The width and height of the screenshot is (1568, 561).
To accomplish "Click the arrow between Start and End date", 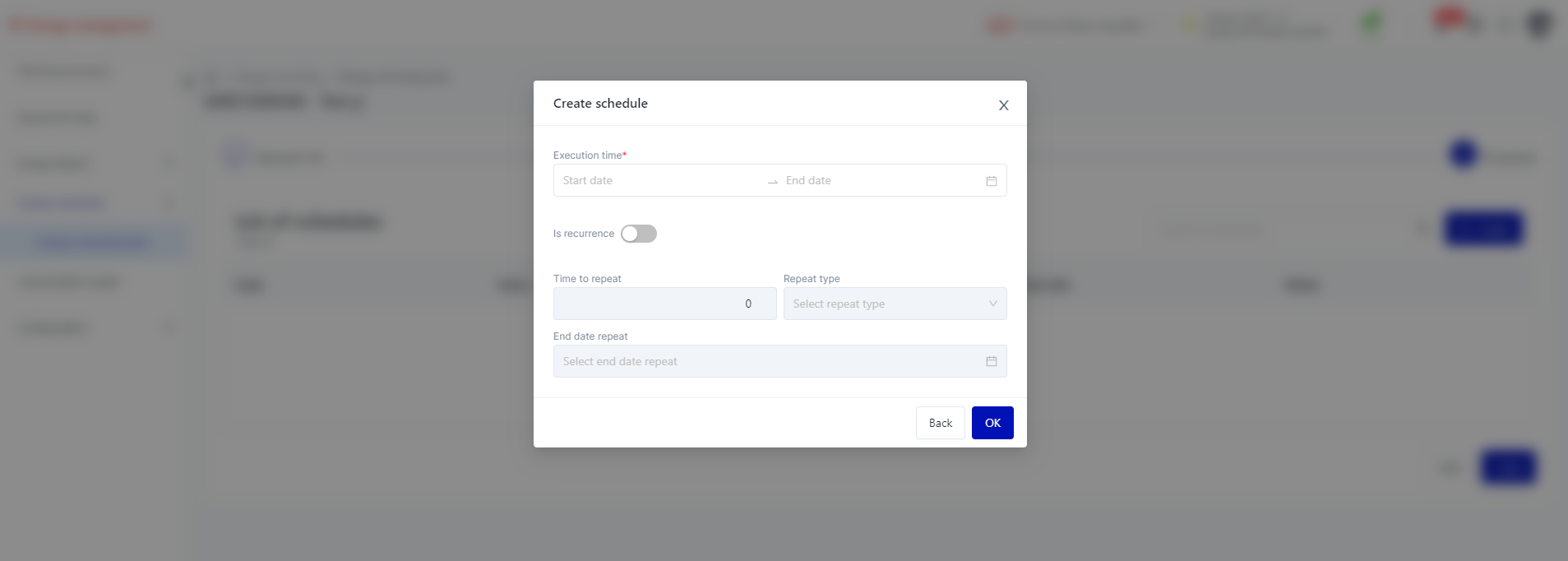I will 772,182.
